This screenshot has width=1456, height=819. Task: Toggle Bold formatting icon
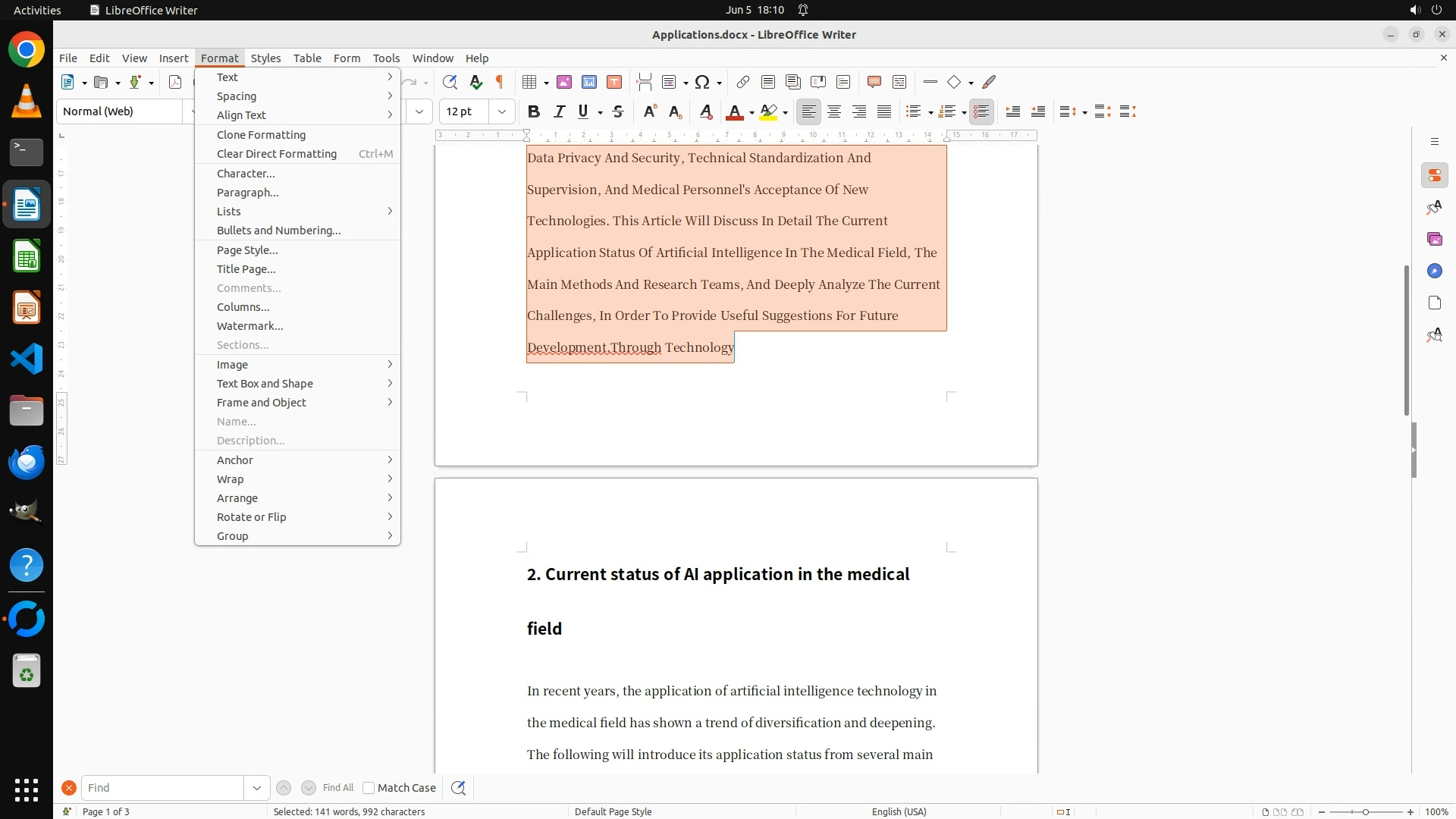pos(534,111)
